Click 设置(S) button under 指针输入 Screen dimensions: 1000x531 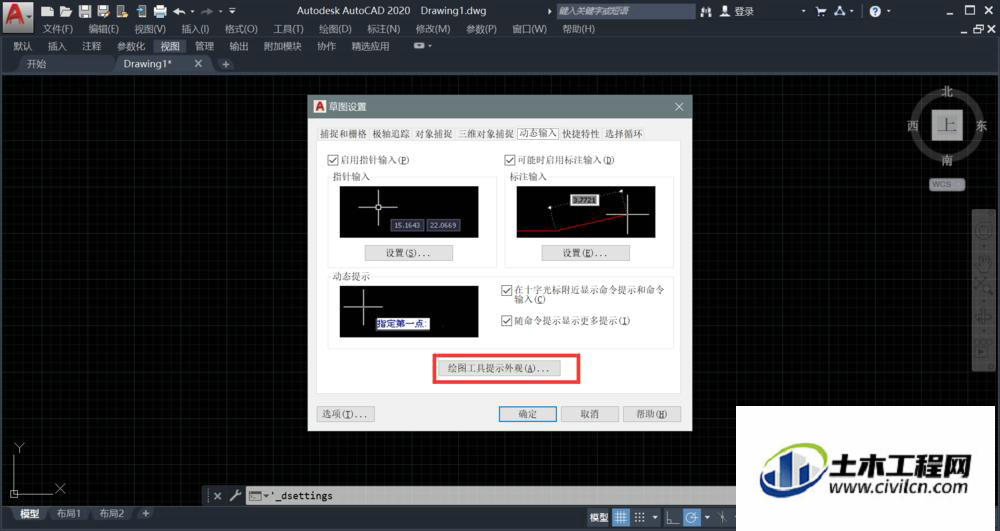pyautogui.click(x=409, y=253)
